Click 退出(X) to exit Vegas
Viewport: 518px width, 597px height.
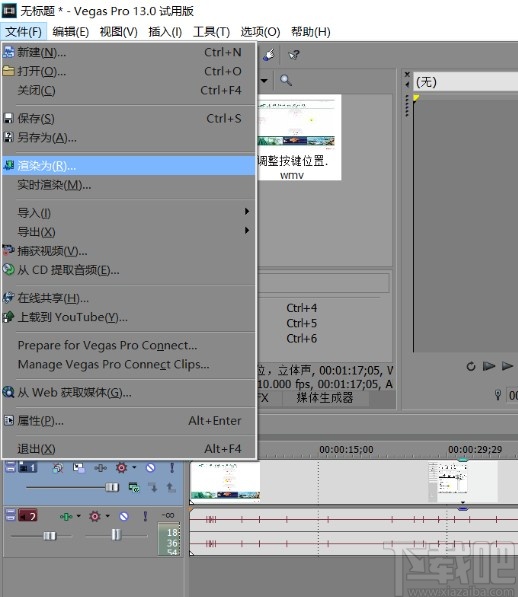pyautogui.click(x=129, y=449)
